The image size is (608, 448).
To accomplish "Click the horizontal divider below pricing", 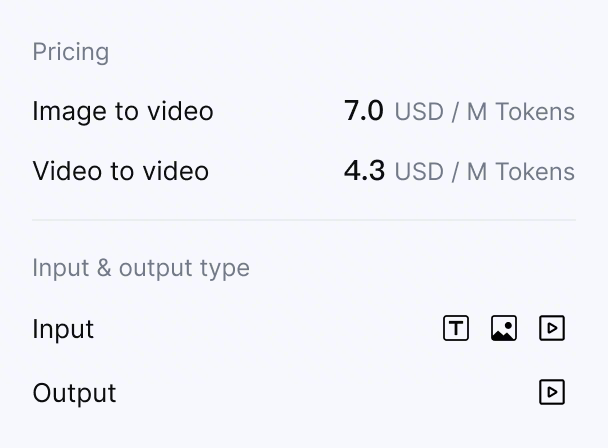I will pos(304,219).
